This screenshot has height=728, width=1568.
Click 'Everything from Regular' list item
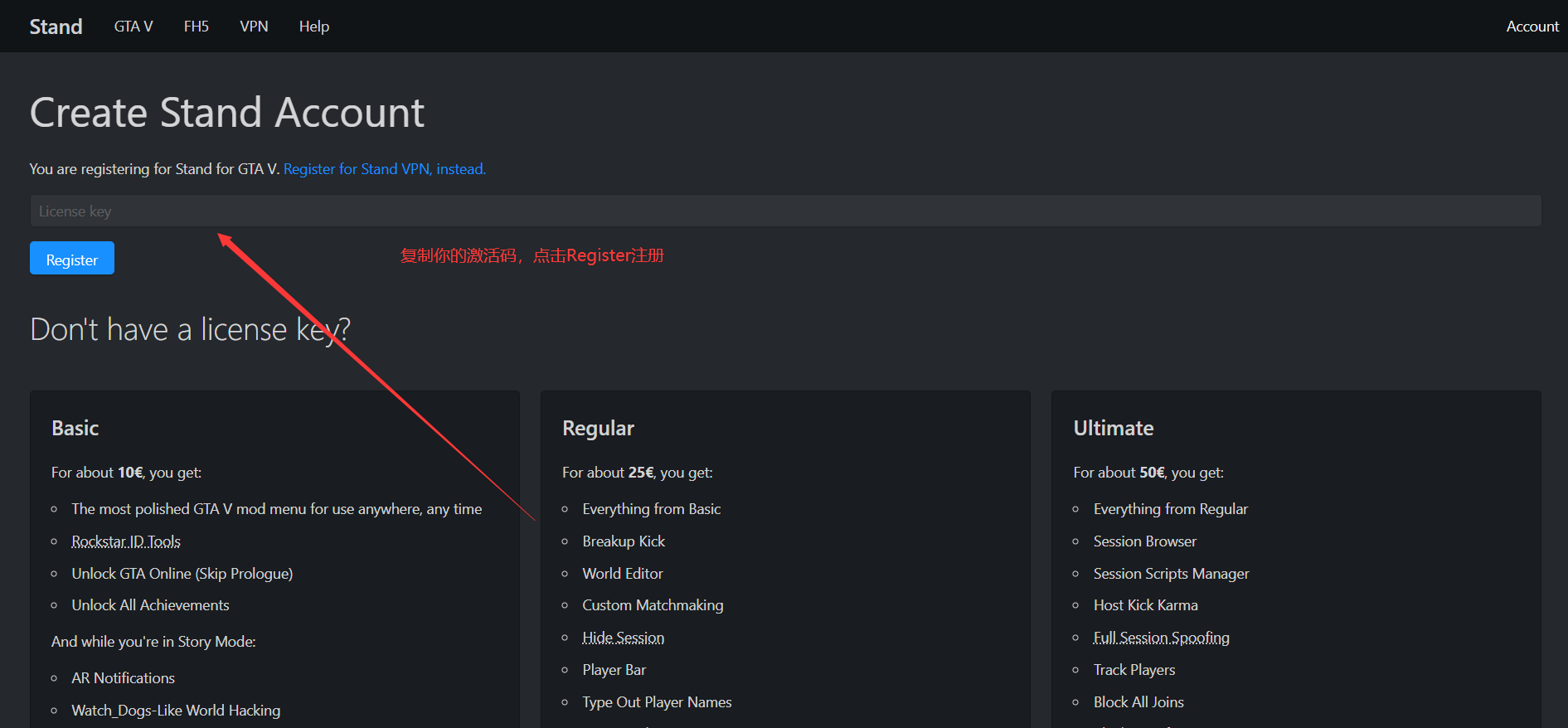(1171, 509)
